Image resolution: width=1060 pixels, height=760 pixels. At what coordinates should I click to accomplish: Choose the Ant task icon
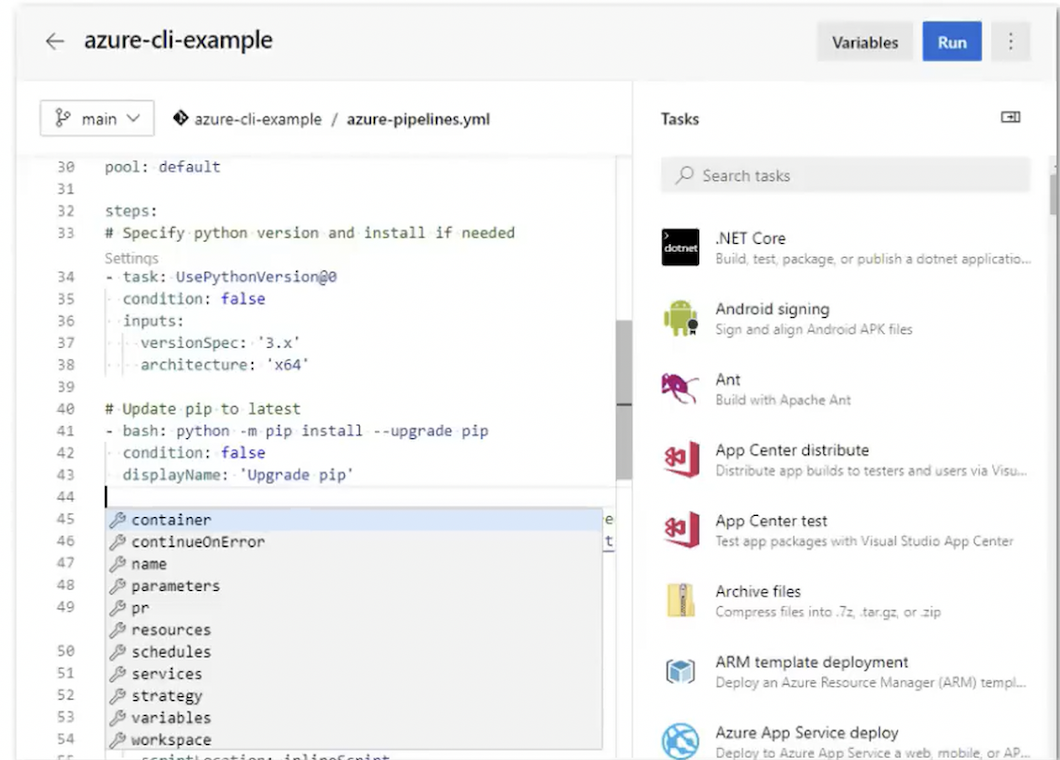pos(680,389)
